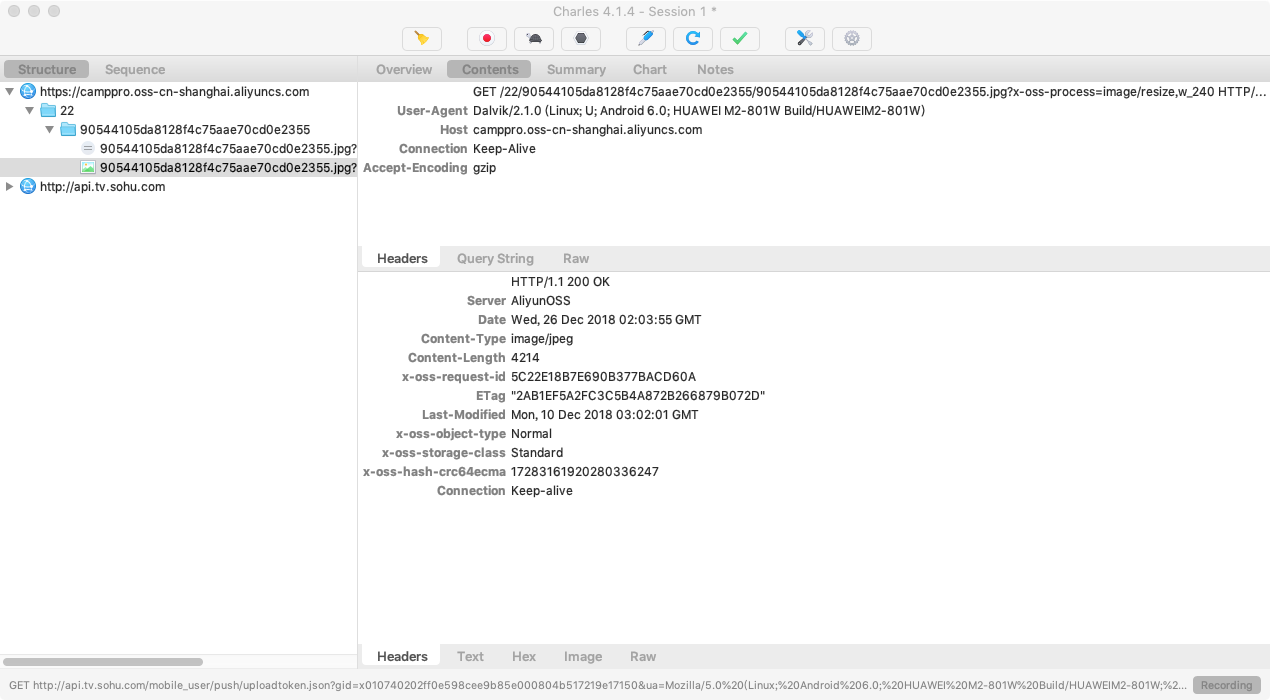Viewport: 1270px width, 700px height.
Task: Stop recording via the red record icon
Action: [x=487, y=38]
